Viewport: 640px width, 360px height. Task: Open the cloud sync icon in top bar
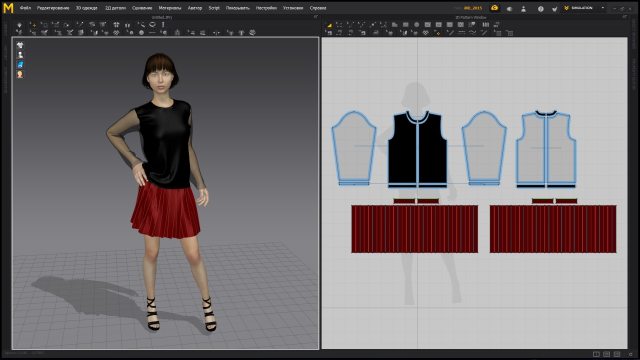494,8
